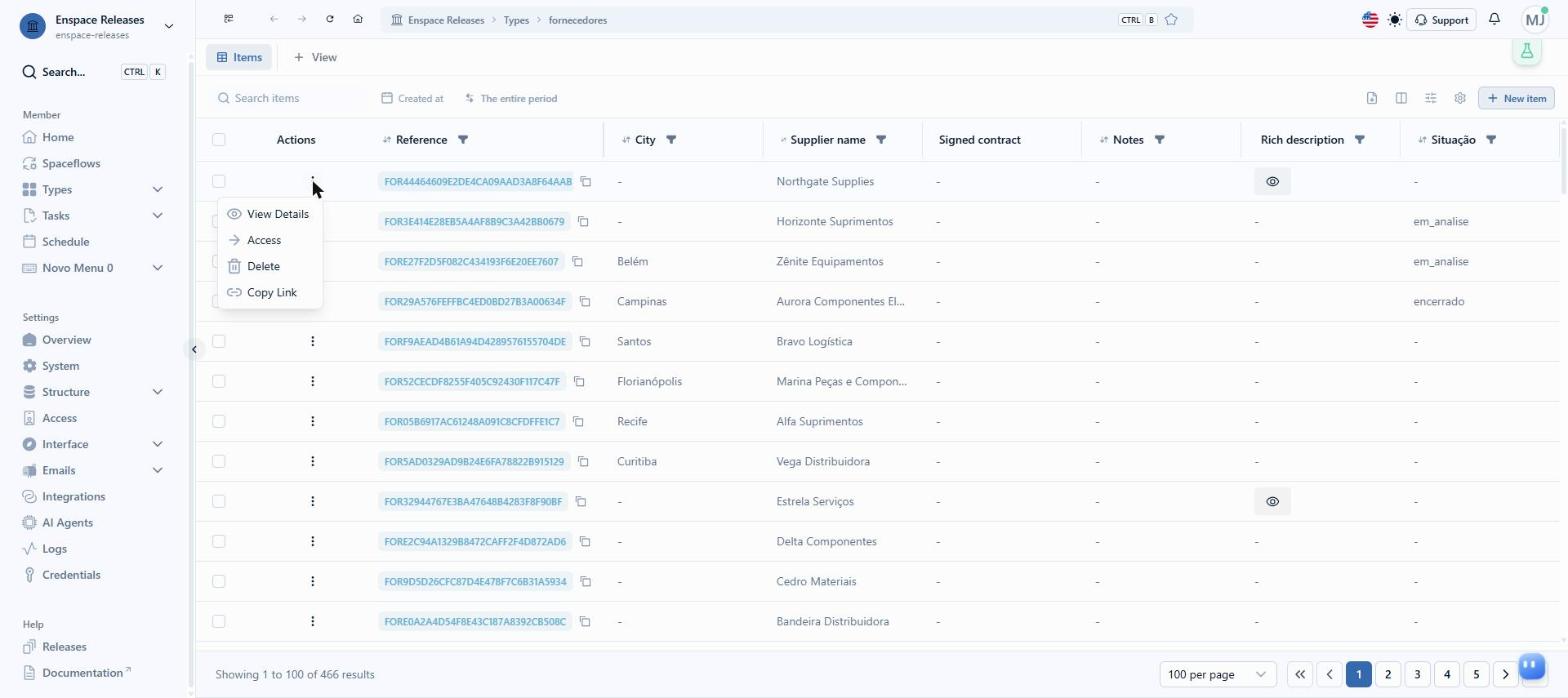The width and height of the screenshot is (1568, 698).
Task: Open the Support button
Action: 1441,20
